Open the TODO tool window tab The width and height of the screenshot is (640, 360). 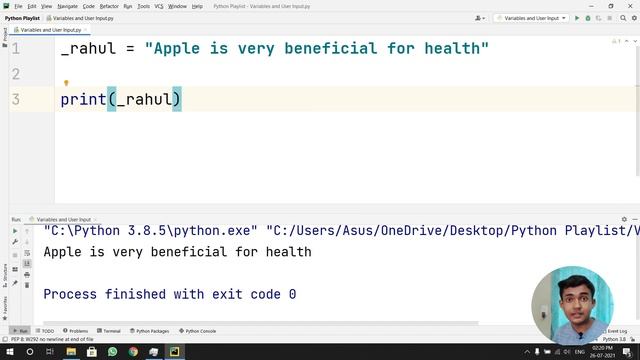point(45,331)
